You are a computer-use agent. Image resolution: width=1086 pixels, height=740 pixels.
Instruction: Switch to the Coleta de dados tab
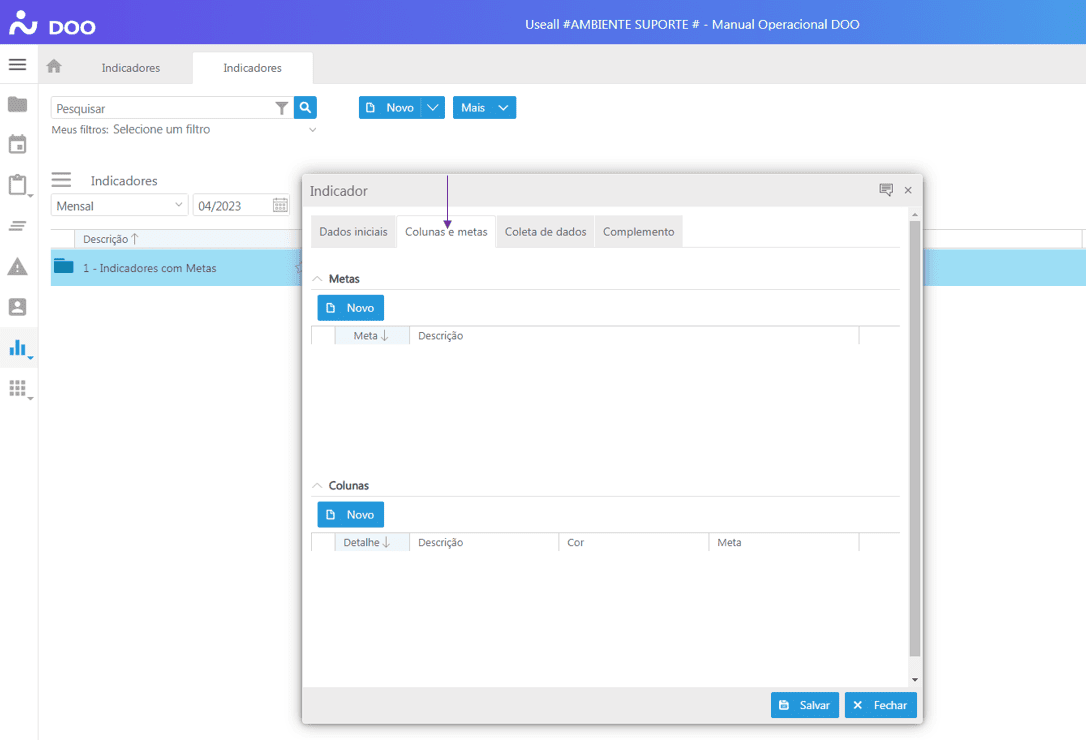(x=545, y=231)
